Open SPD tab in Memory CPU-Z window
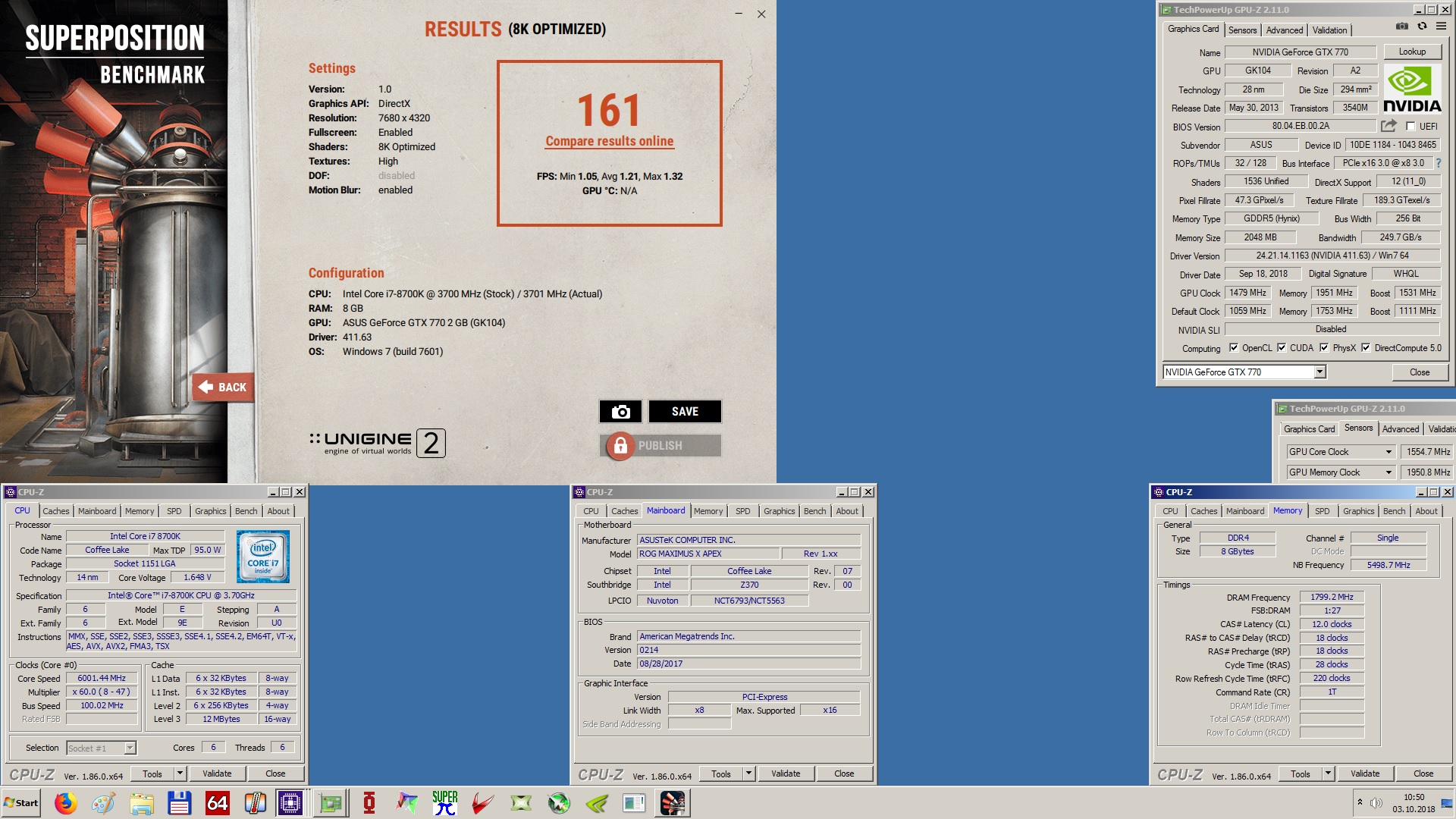The height and width of the screenshot is (819, 1456). tap(1323, 511)
